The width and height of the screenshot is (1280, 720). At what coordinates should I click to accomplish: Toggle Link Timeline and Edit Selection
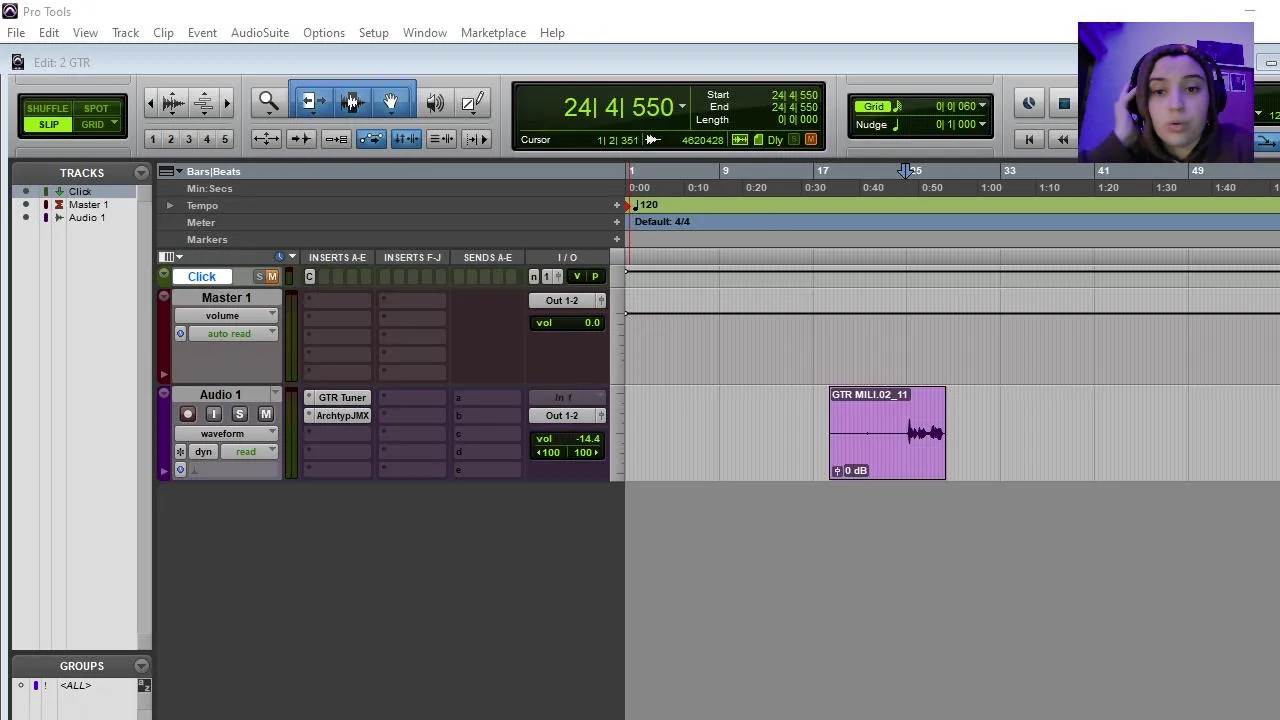pos(406,139)
